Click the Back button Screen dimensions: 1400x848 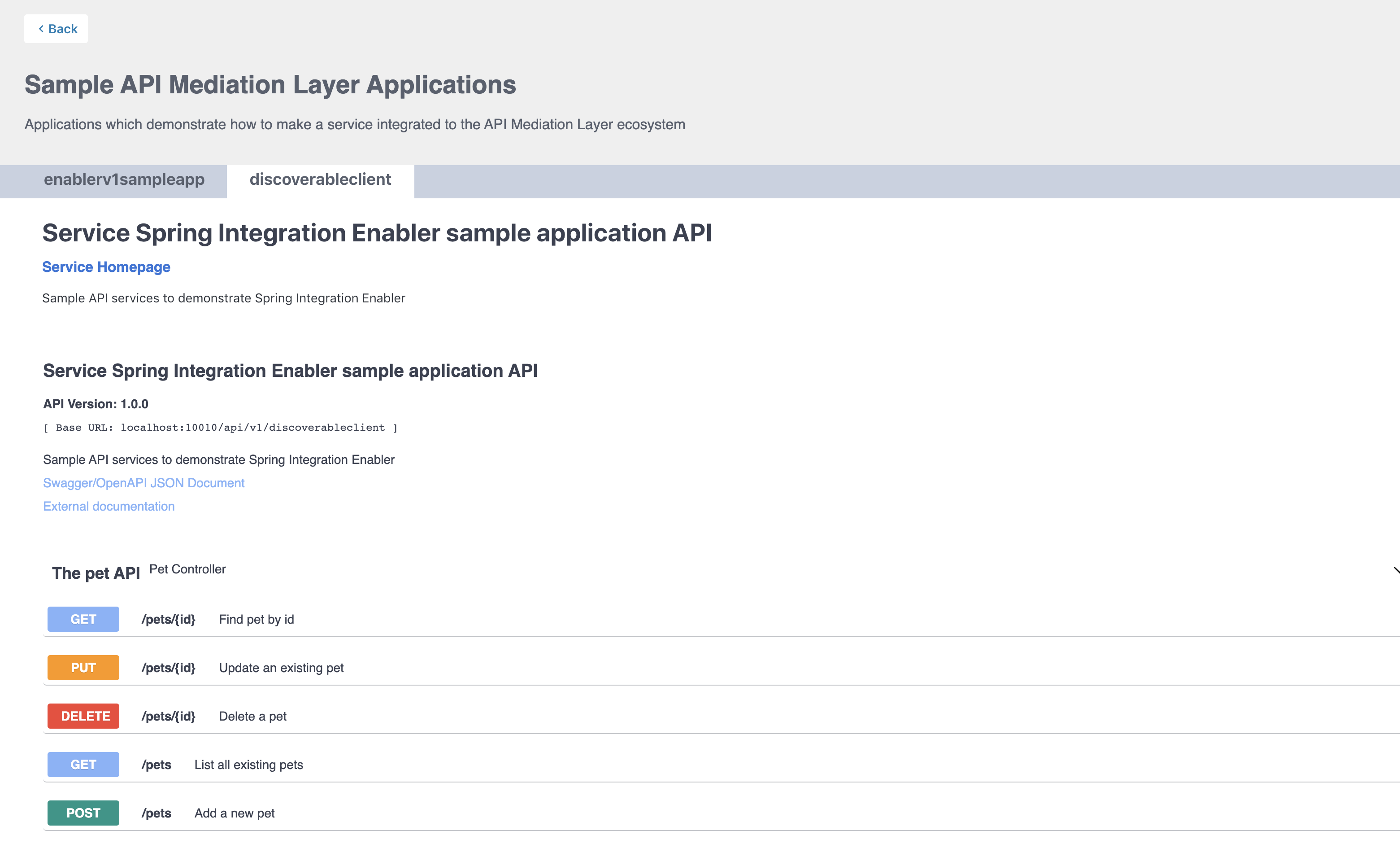(56, 28)
